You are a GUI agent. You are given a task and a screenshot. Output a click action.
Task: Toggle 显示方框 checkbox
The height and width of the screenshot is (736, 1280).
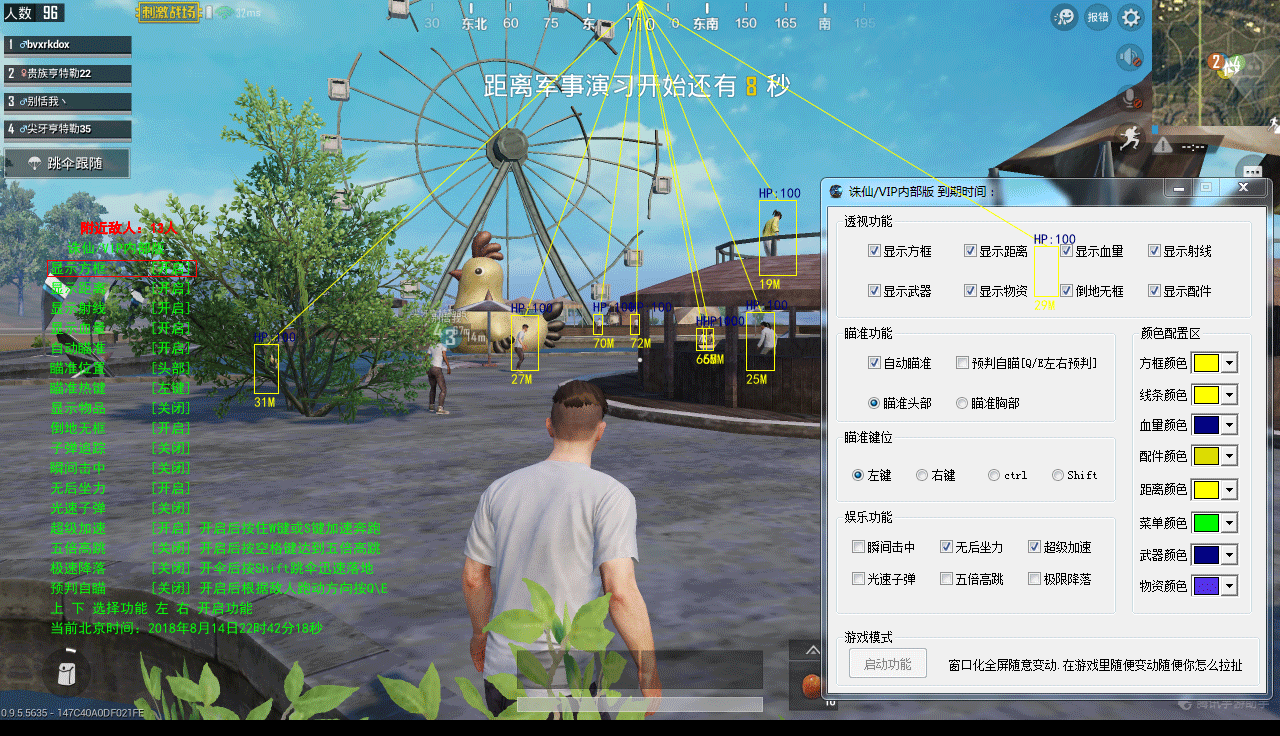click(x=875, y=251)
